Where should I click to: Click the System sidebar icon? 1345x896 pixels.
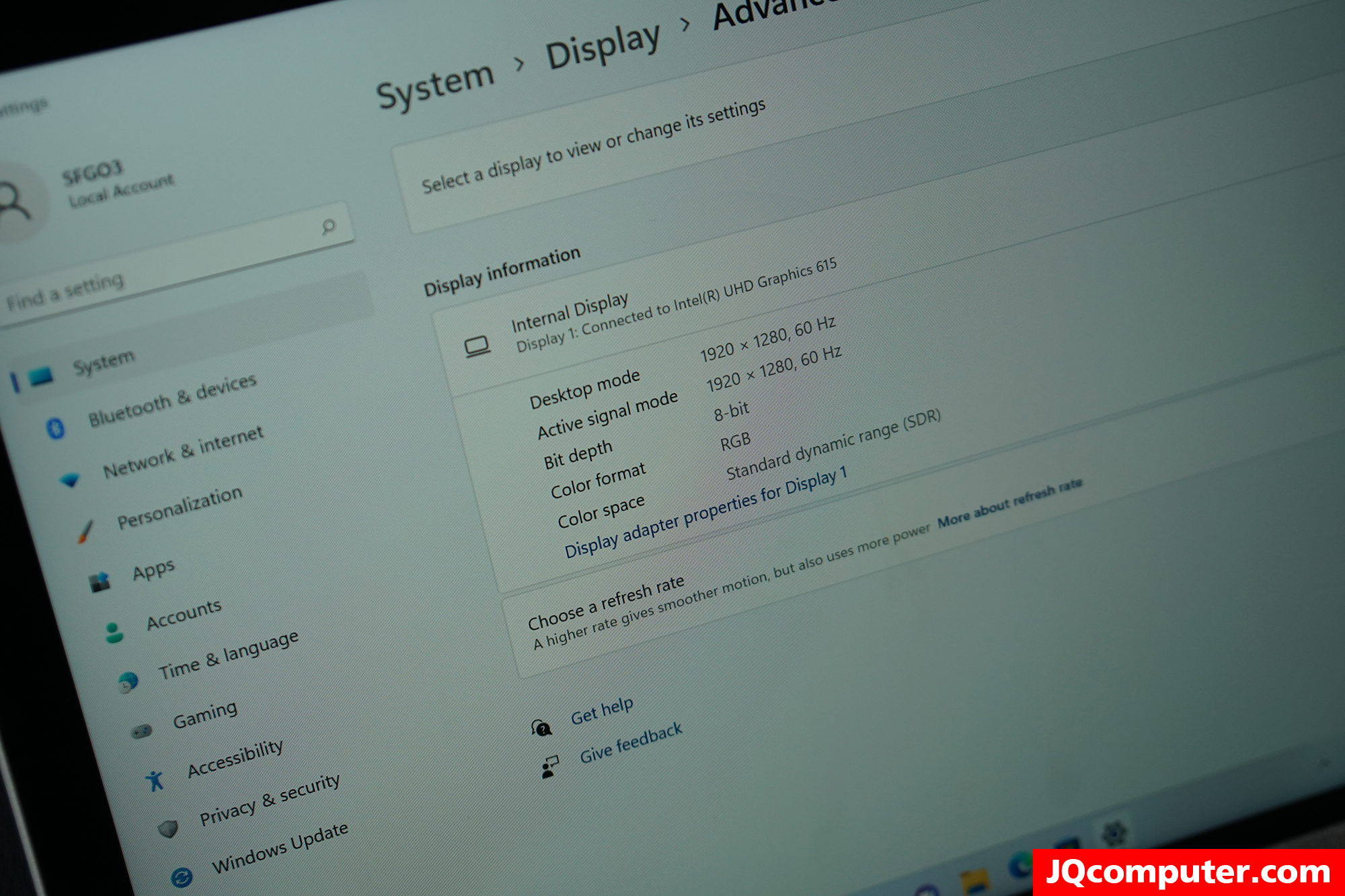coord(41,376)
